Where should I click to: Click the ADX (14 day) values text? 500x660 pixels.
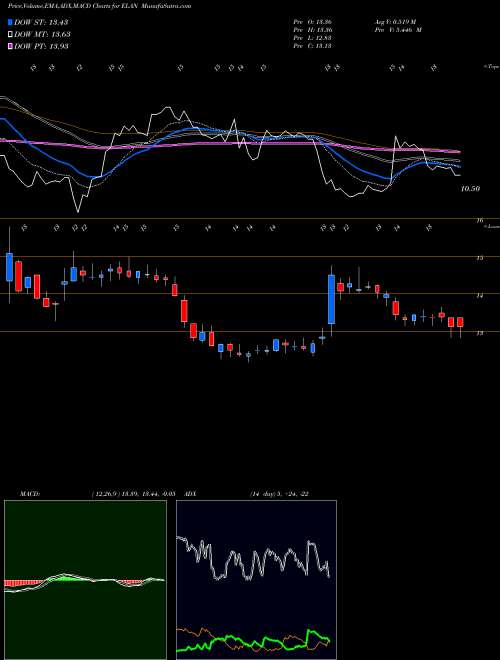click(x=279, y=494)
